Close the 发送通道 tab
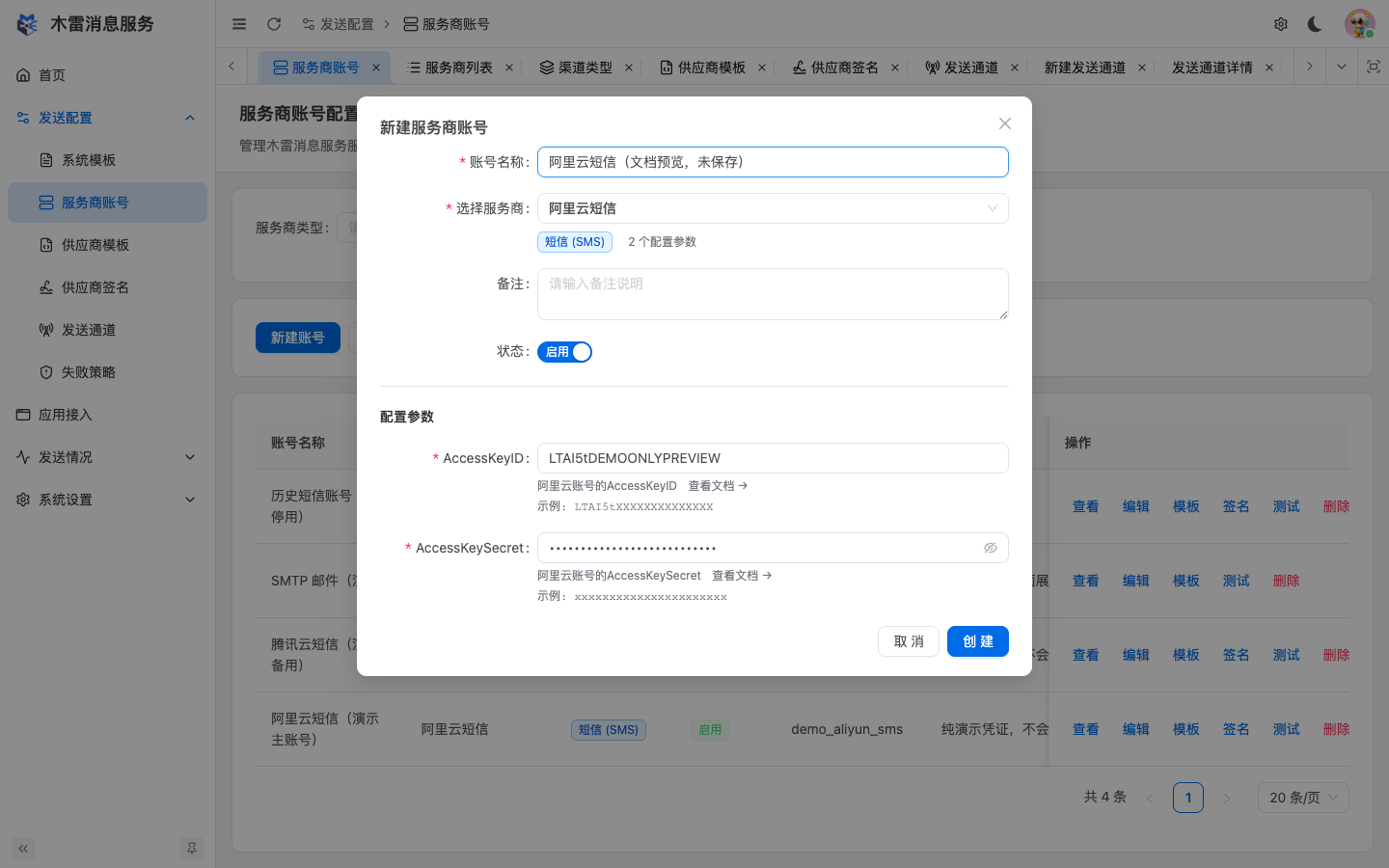The height and width of the screenshot is (868, 1389). (1015, 68)
